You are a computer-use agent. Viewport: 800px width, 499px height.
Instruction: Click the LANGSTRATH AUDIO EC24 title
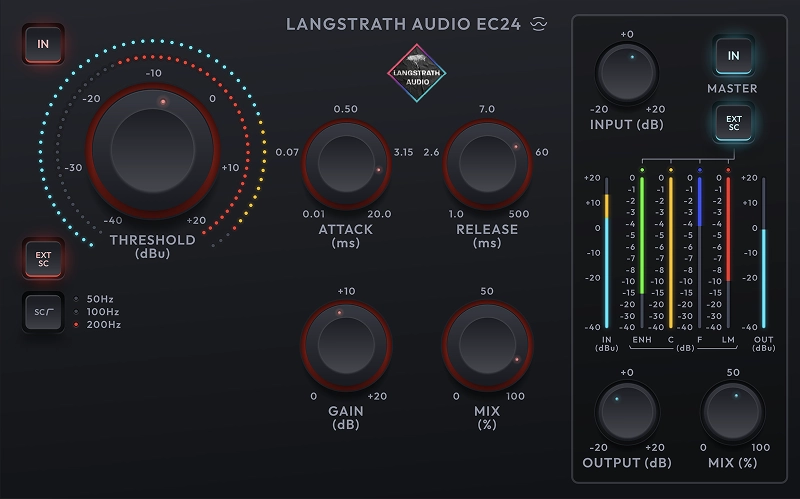click(403, 24)
